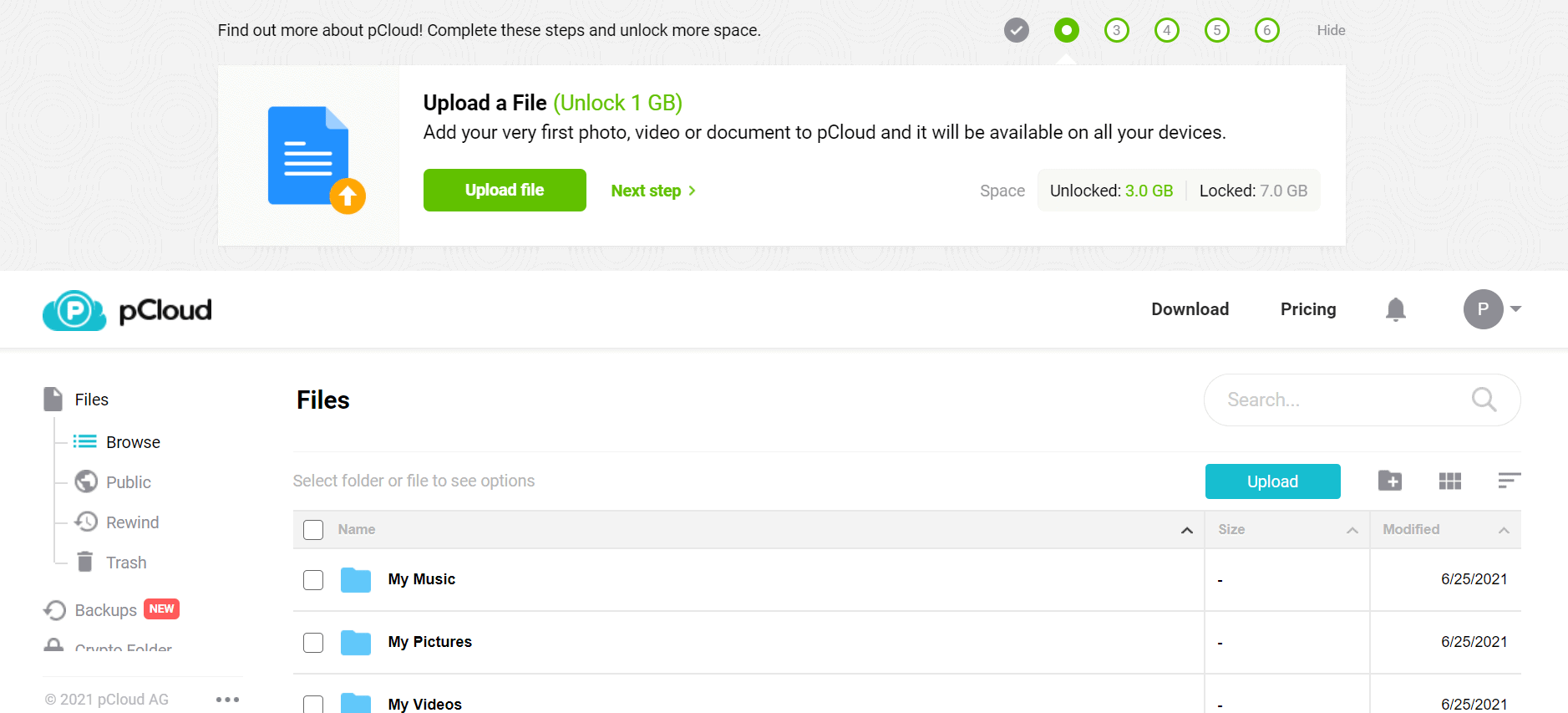Open Rewind in the sidebar

116,522
